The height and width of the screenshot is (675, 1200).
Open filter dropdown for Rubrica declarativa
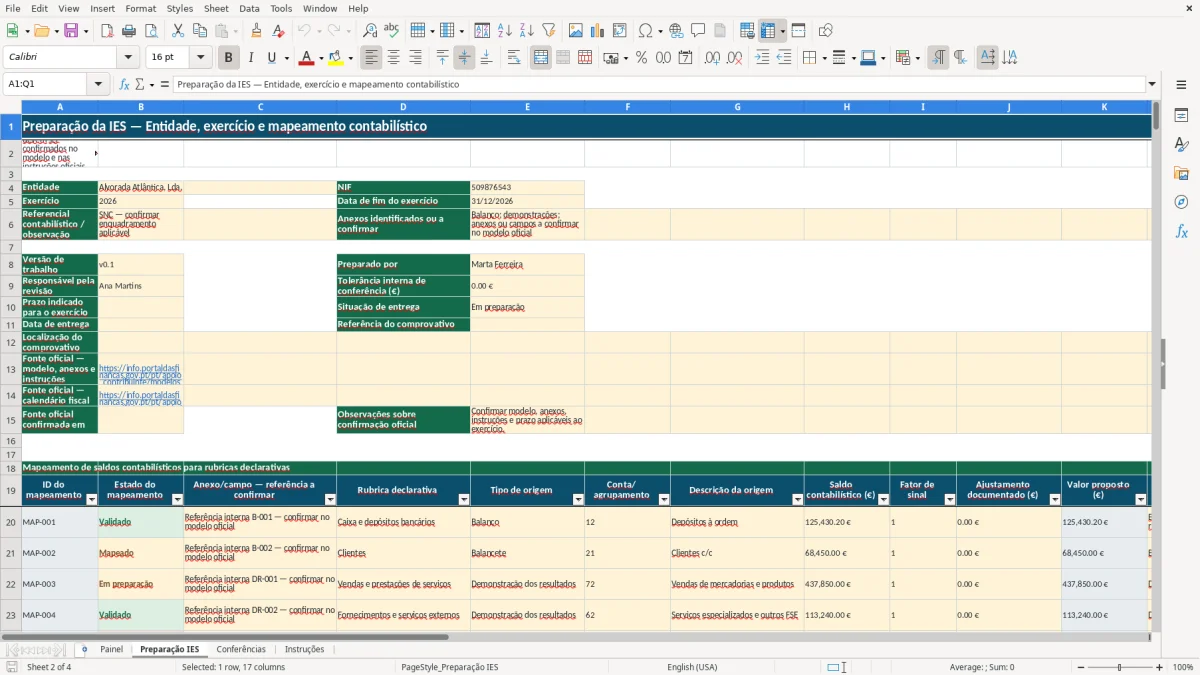(463, 499)
